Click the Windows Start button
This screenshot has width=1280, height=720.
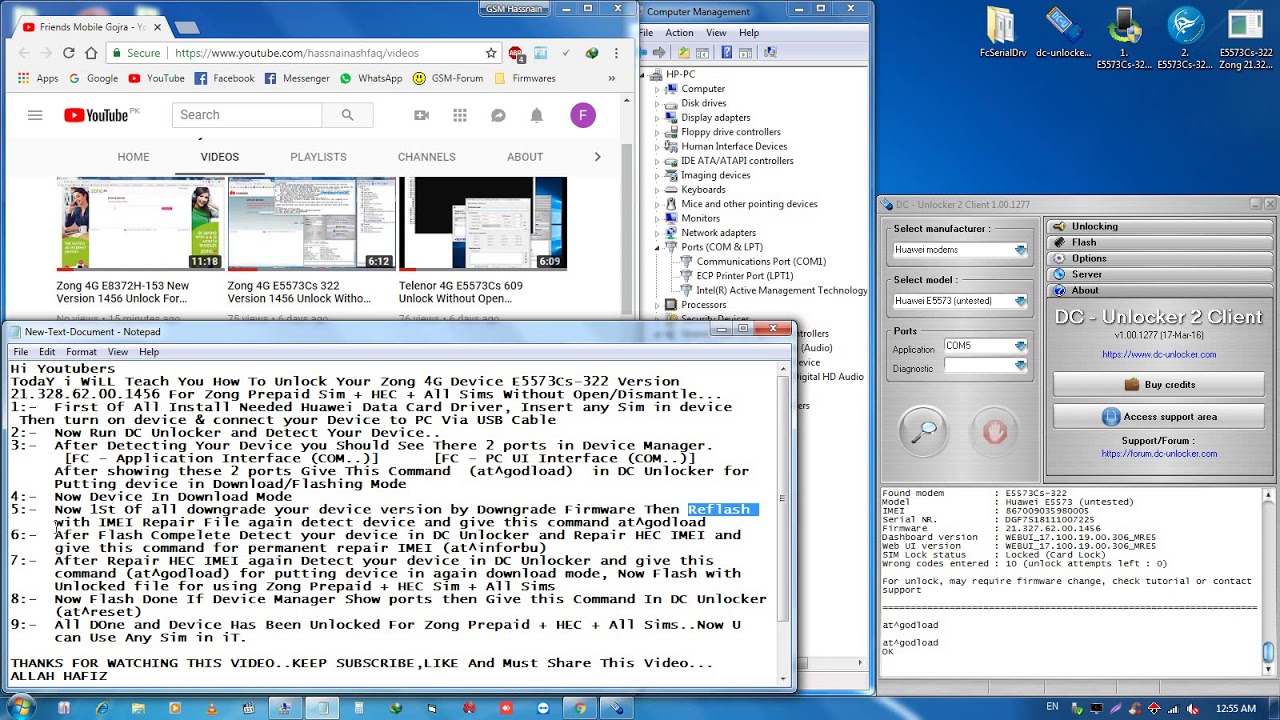(19, 708)
